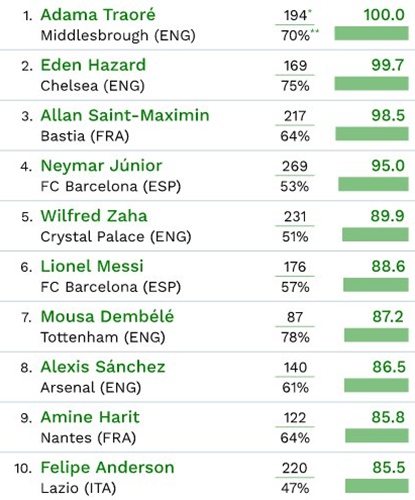Open Eden Hazard player link

[93, 65]
